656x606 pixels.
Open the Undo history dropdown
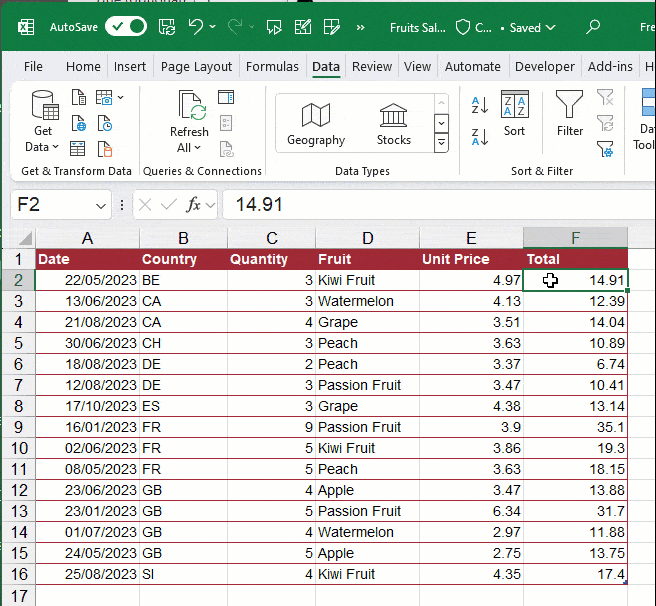[213, 27]
